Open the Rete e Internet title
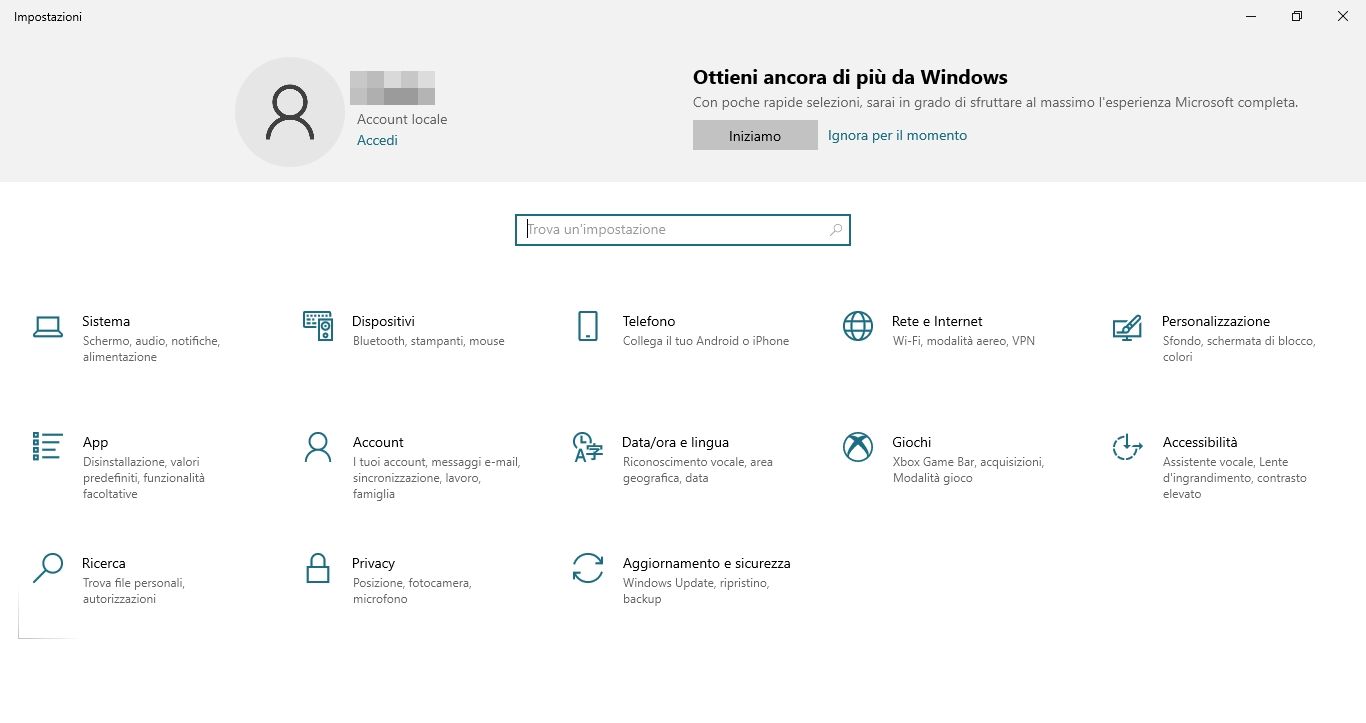Image resolution: width=1366 pixels, height=723 pixels. pyautogui.click(x=937, y=321)
